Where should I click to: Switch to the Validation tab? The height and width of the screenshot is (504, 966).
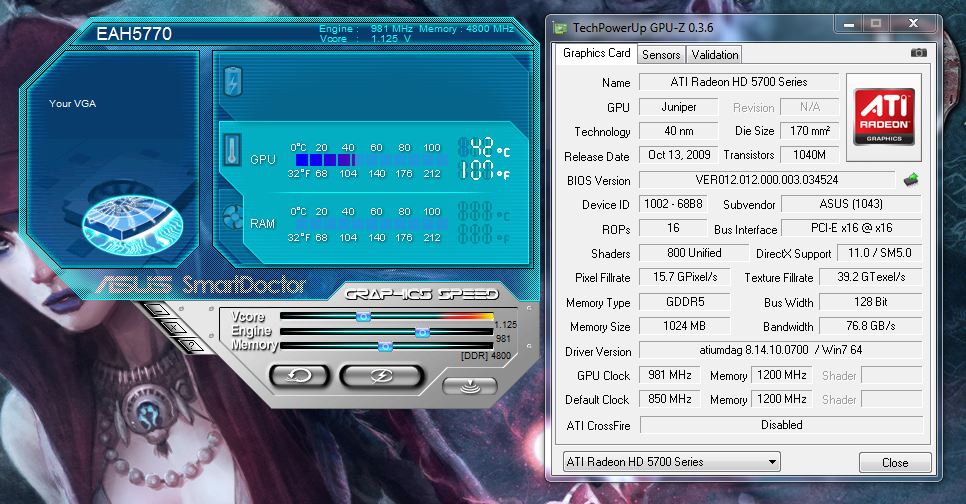point(715,54)
